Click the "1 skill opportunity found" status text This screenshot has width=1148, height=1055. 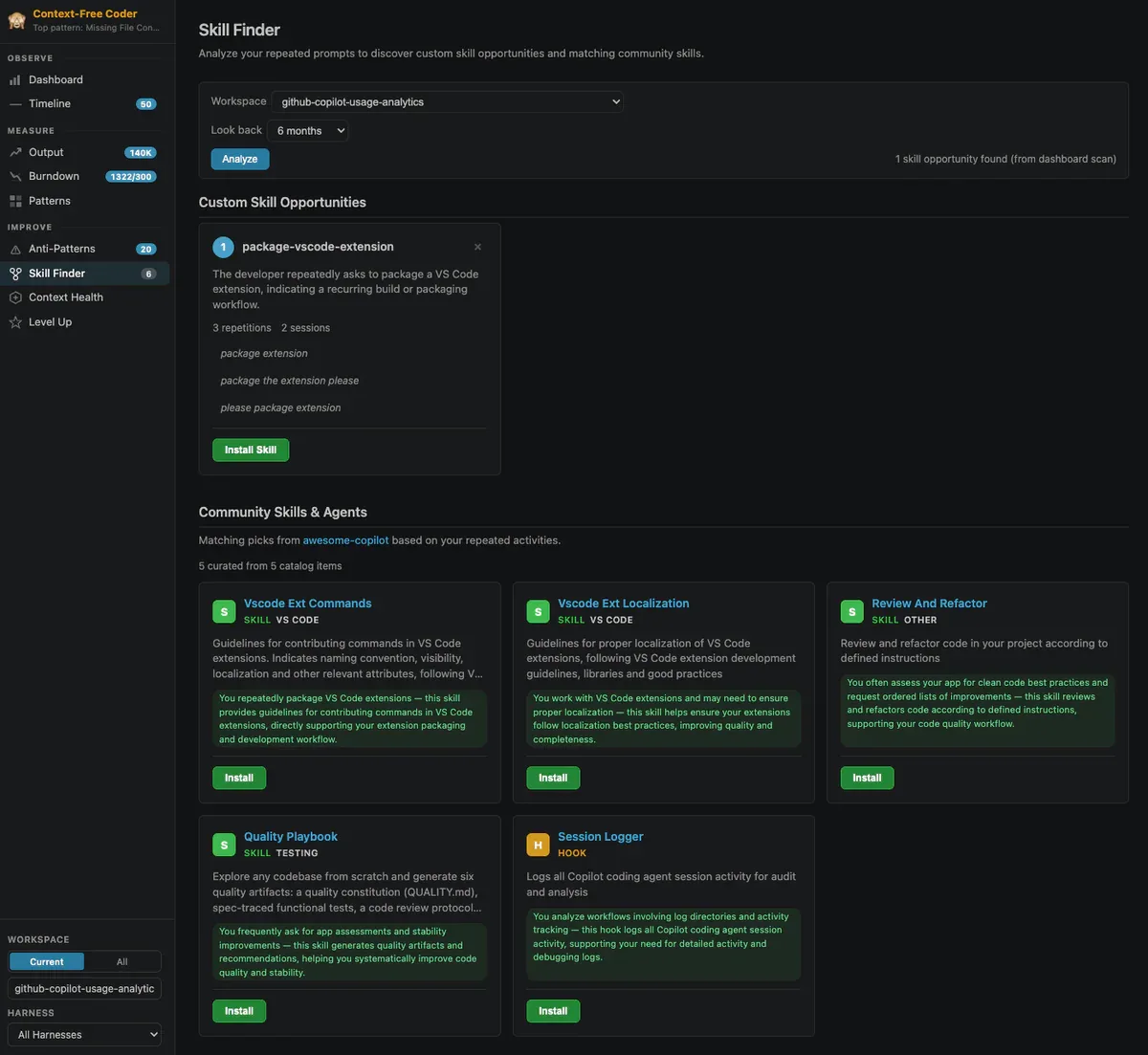coord(1005,160)
